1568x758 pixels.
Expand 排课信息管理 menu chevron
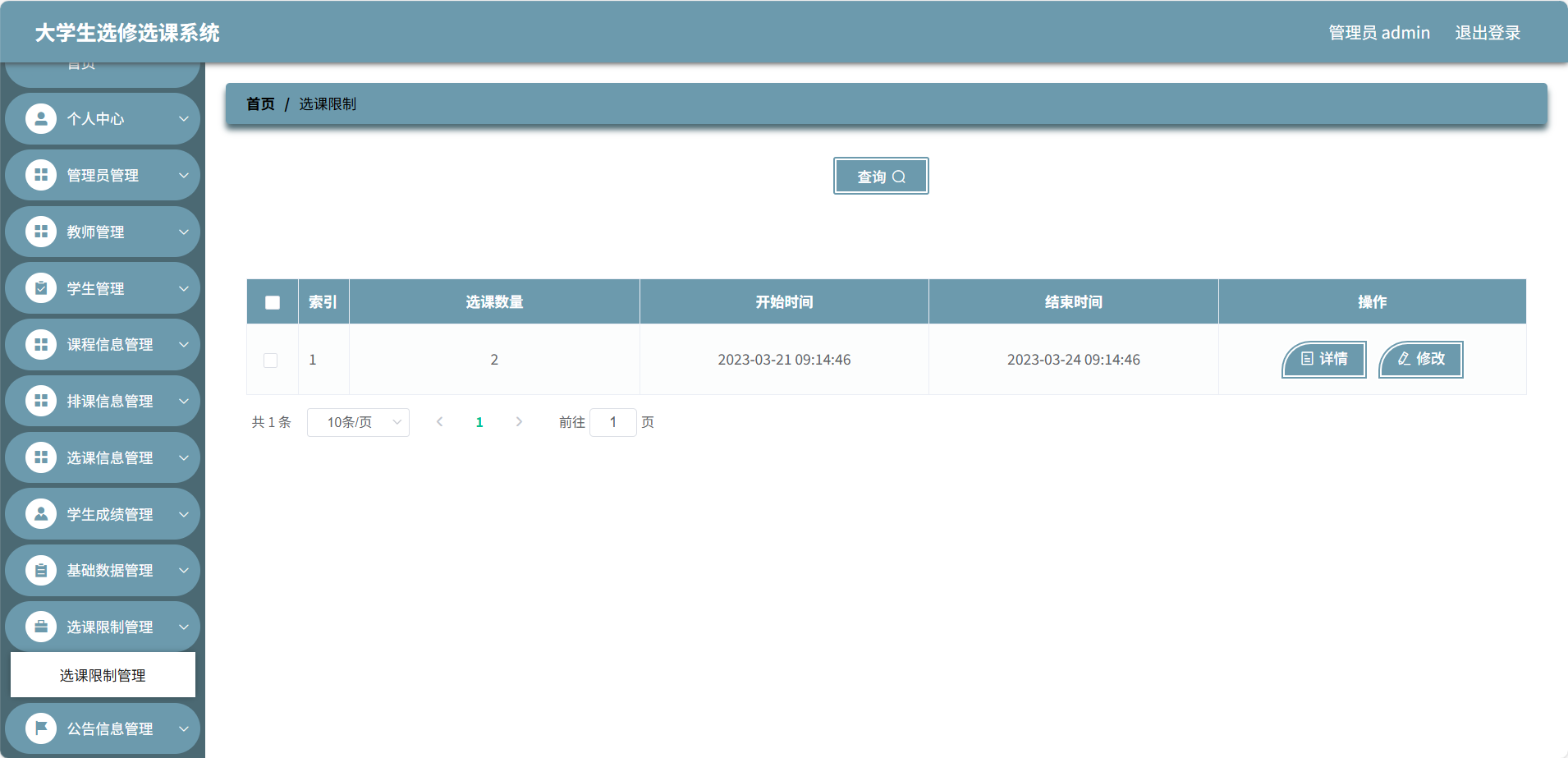pos(184,401)
